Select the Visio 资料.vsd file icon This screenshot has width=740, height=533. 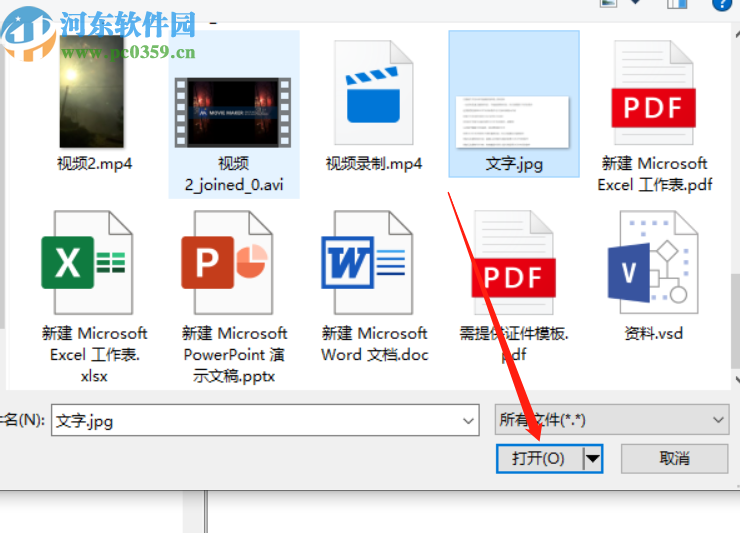coord(653,262)
